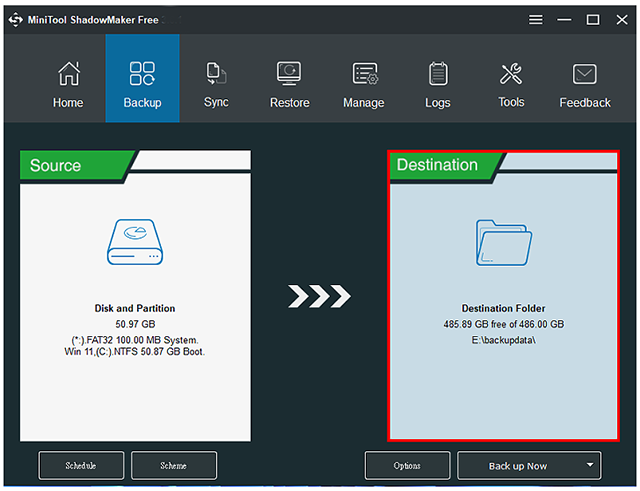Screen dimensions: 640x491
Task: Open the Logs clipboard icon
Action: pos(437,74)
